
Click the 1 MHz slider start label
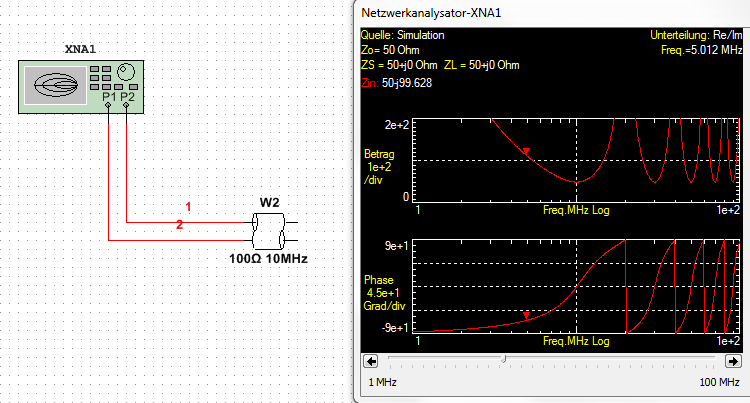pos(382,382)
